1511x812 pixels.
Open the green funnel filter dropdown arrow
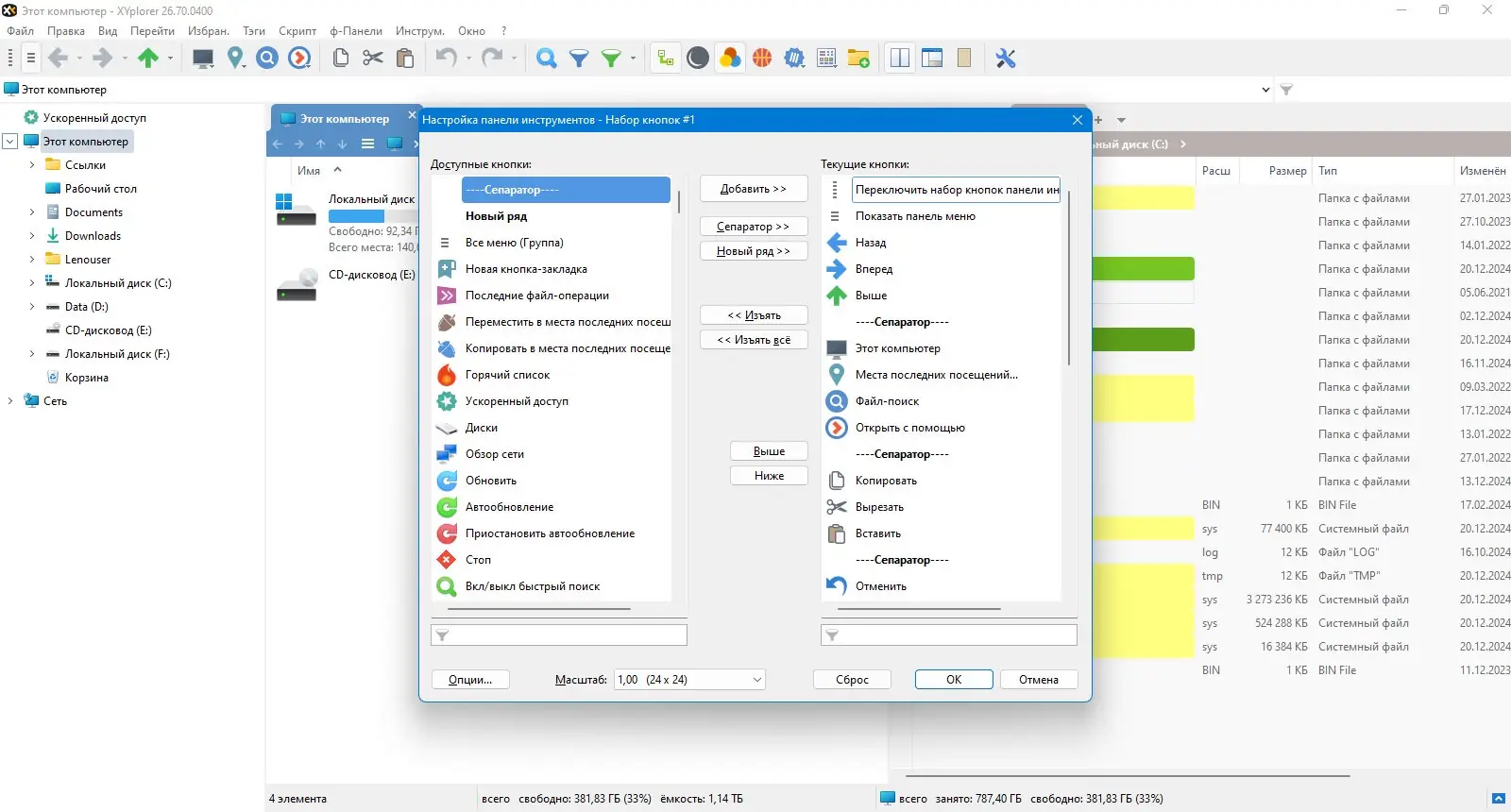tap(633, 59)
